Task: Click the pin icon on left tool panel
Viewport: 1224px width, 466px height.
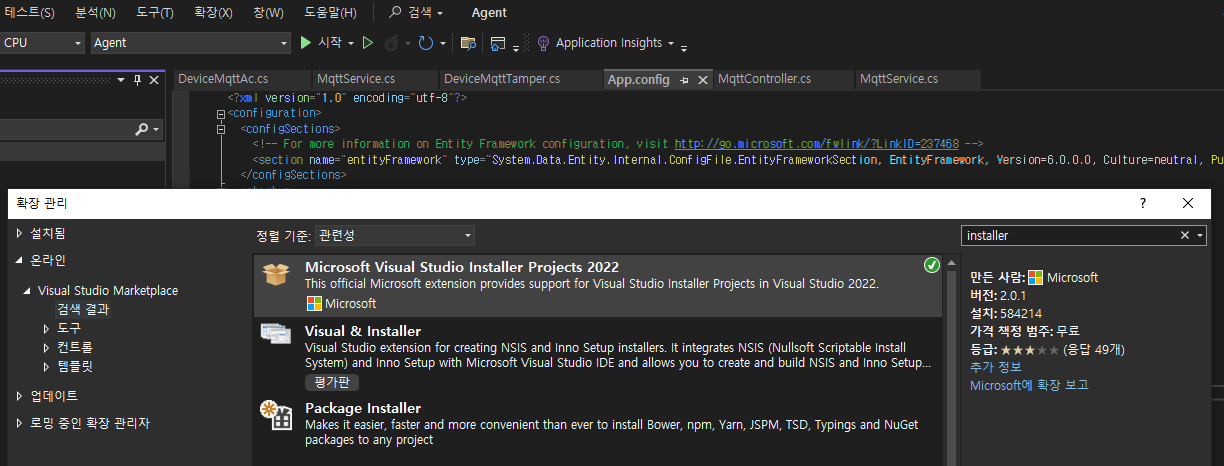Action: pos(137,80)
